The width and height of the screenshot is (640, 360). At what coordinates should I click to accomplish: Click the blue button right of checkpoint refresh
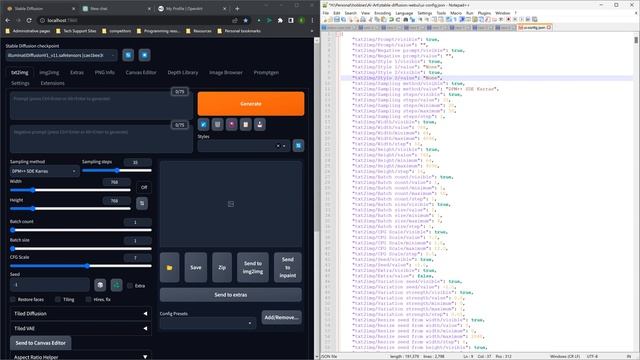[x=144, y=55]
